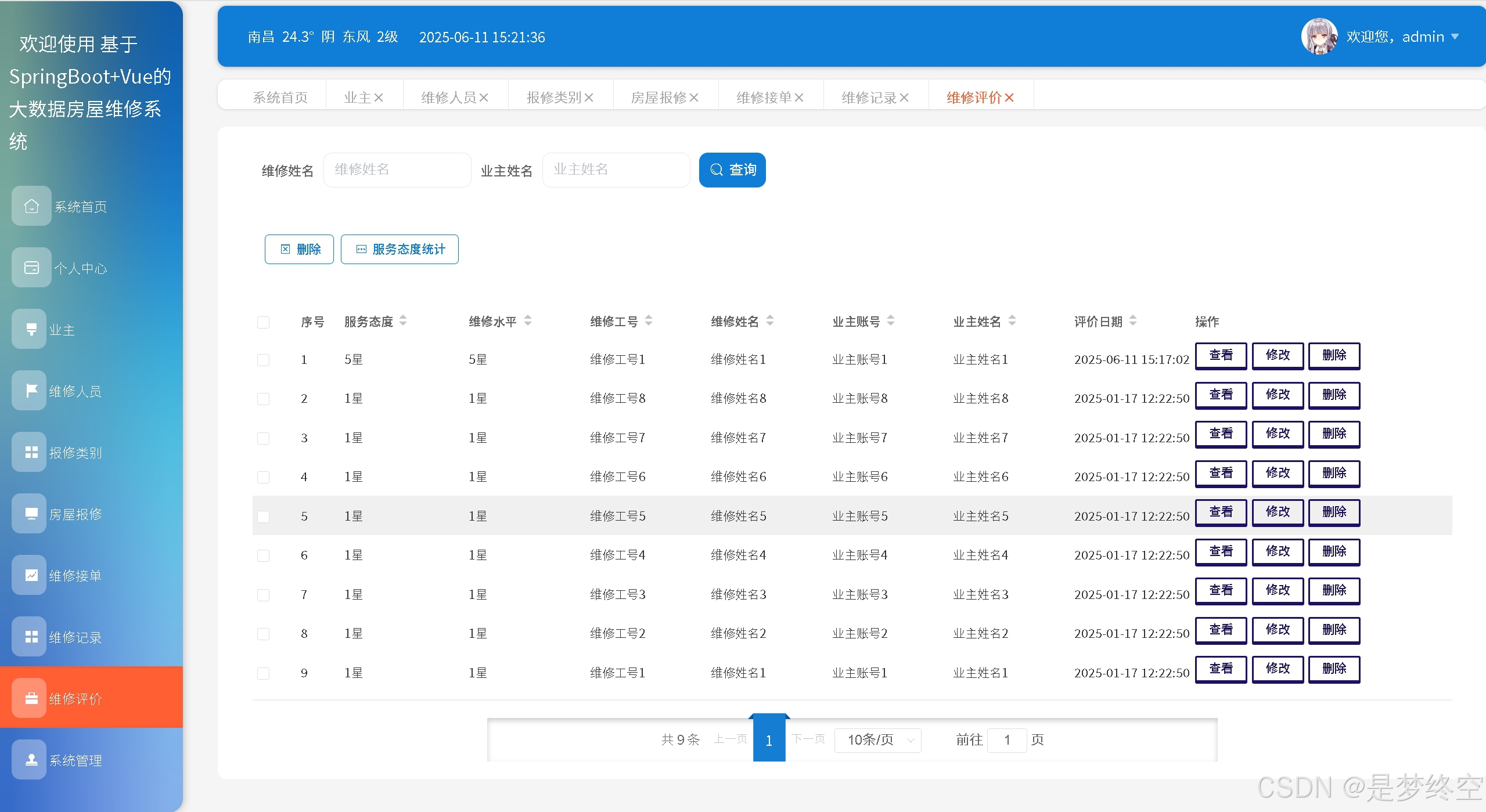Click the 系统管理 user icon in sidebar

31,760
